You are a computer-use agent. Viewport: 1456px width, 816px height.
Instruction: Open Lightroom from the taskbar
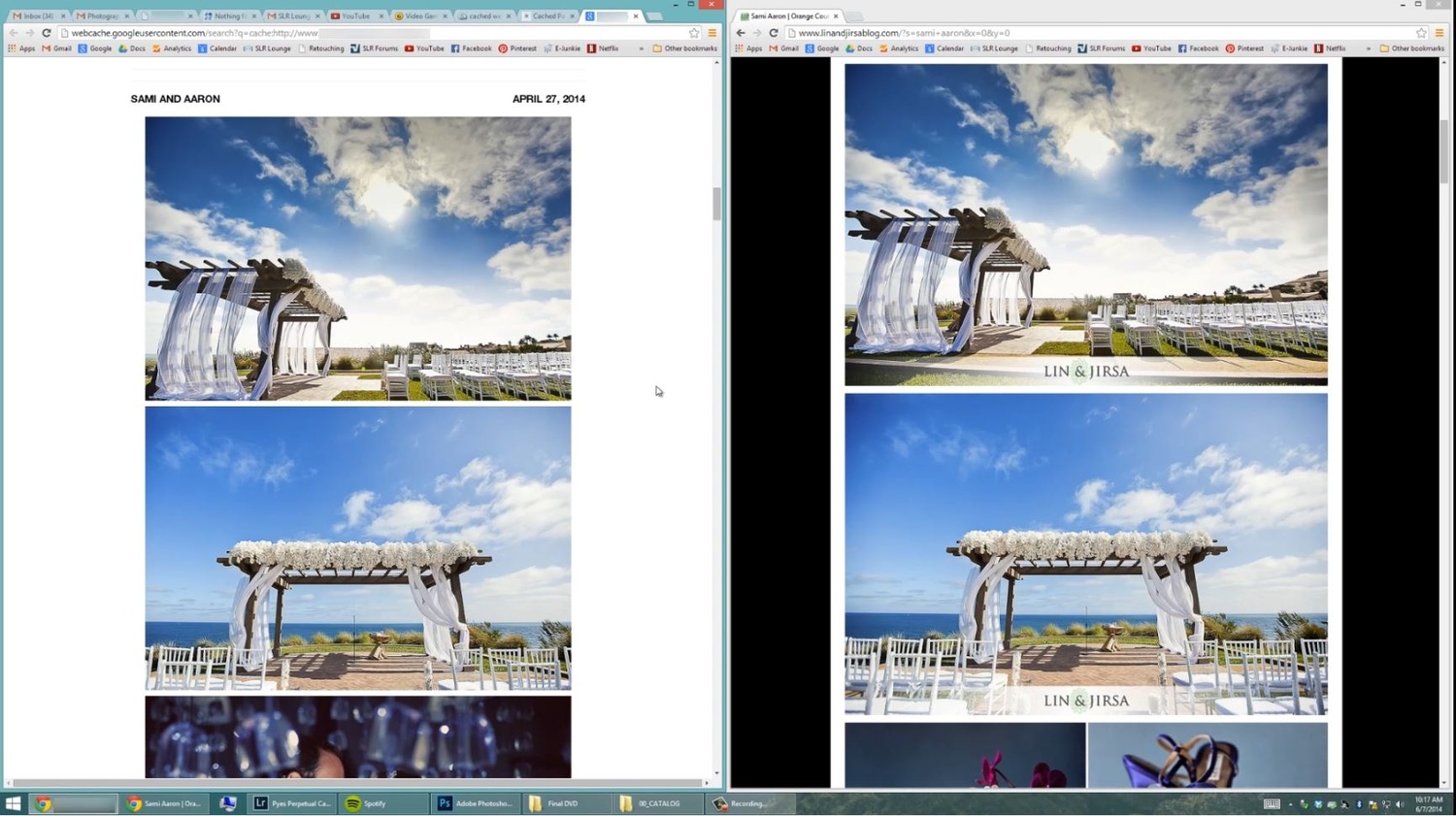pyautogui.click(x=292, y=803)
